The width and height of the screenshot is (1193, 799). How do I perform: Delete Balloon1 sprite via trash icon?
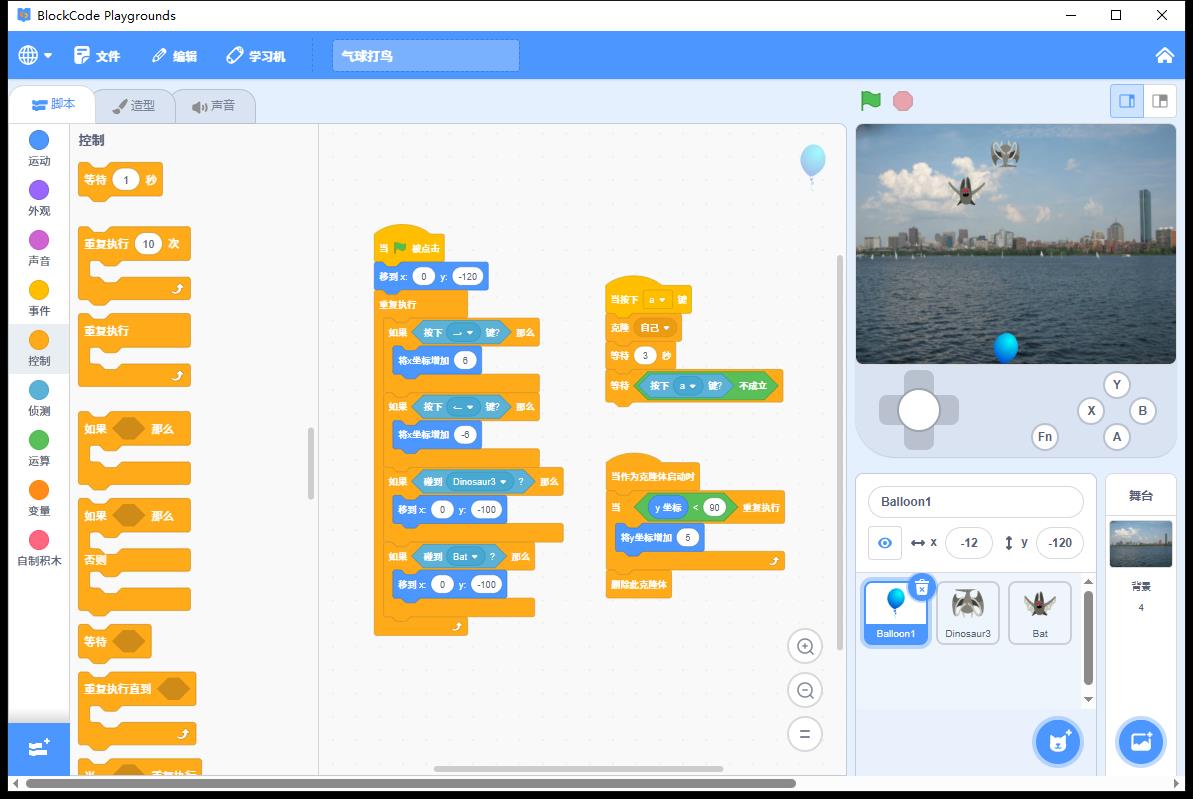[x=921, y=587]
